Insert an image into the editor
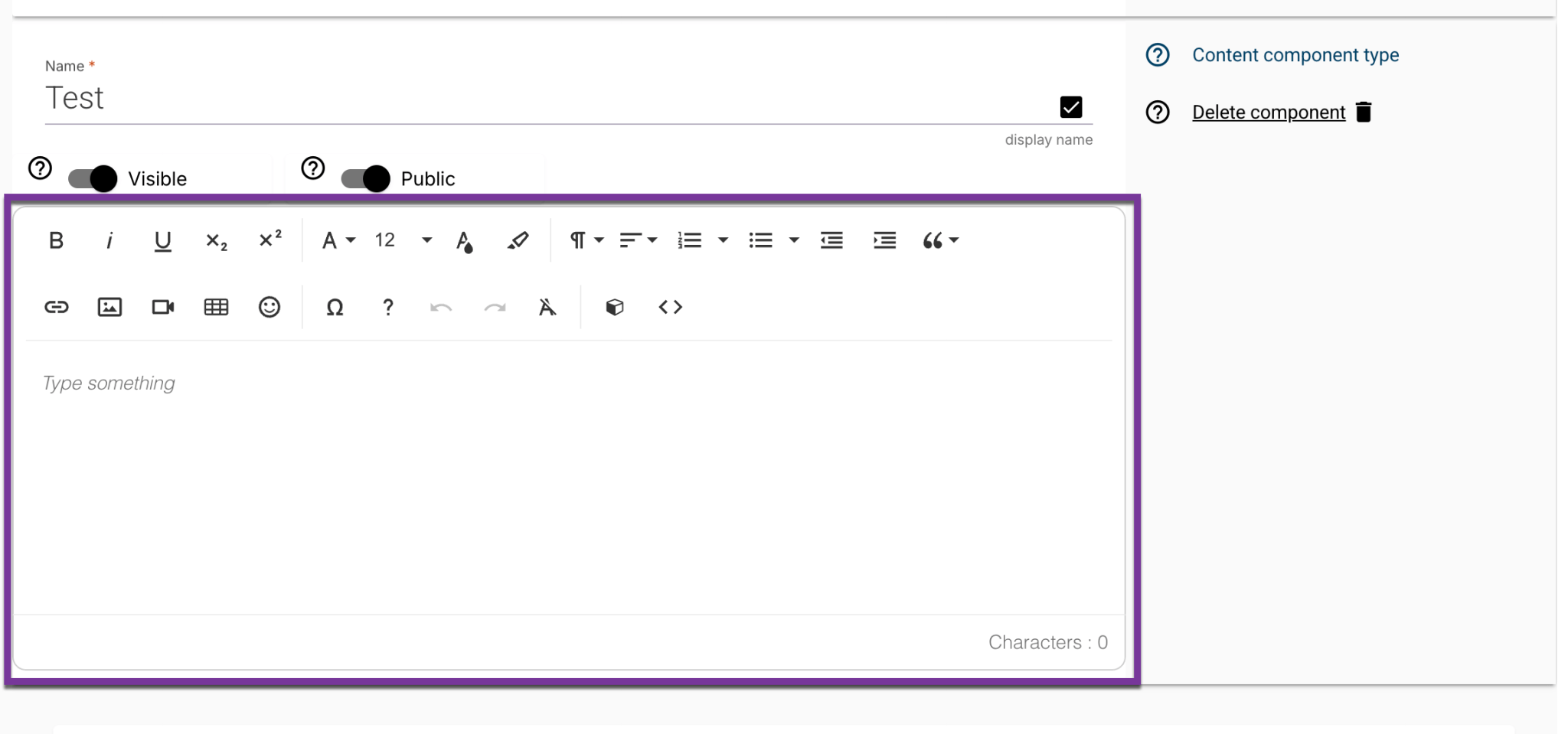This screenshot has height=734, width=1568. [x=109, y=307]
